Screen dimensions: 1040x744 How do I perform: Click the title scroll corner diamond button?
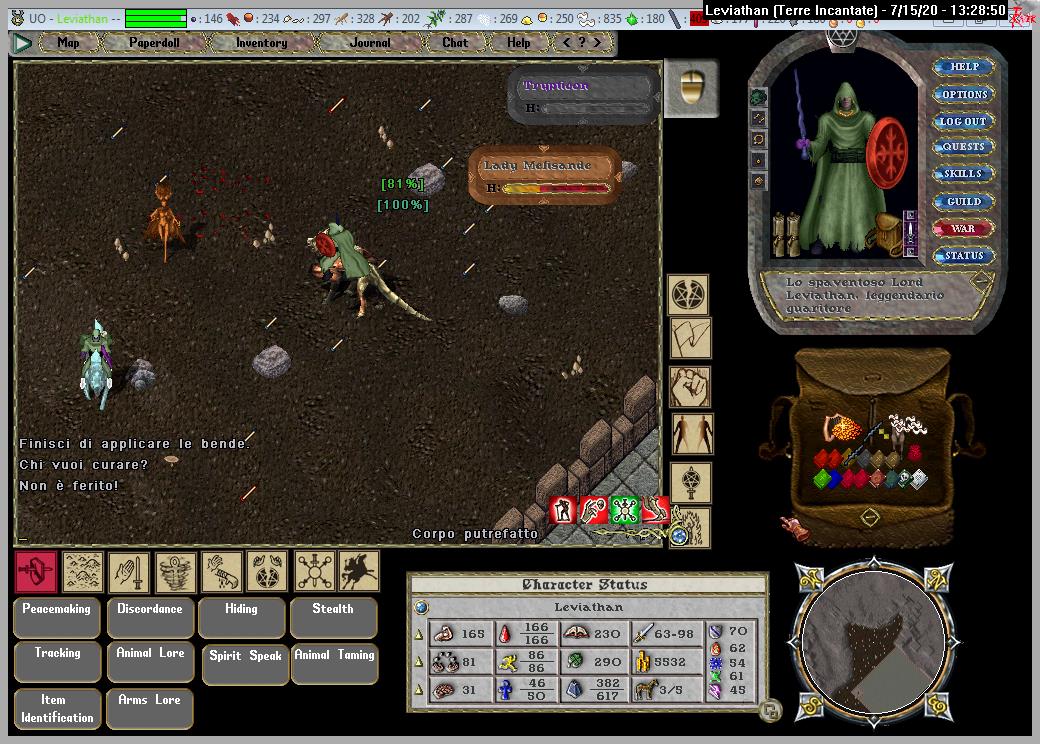(980, 281)
